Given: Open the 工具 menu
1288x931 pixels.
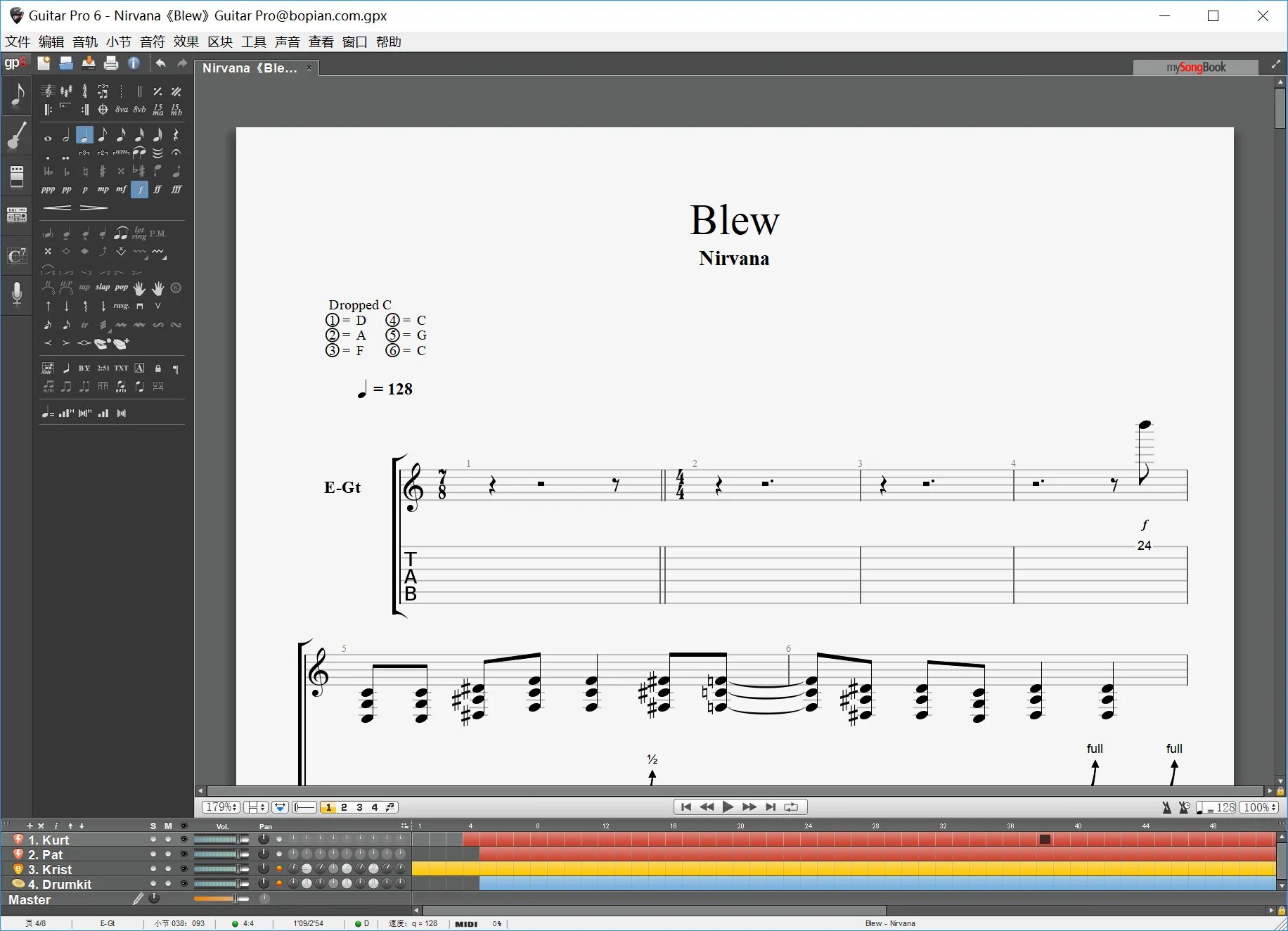Looking at the screenshot, I should click(x=254, y=41).
